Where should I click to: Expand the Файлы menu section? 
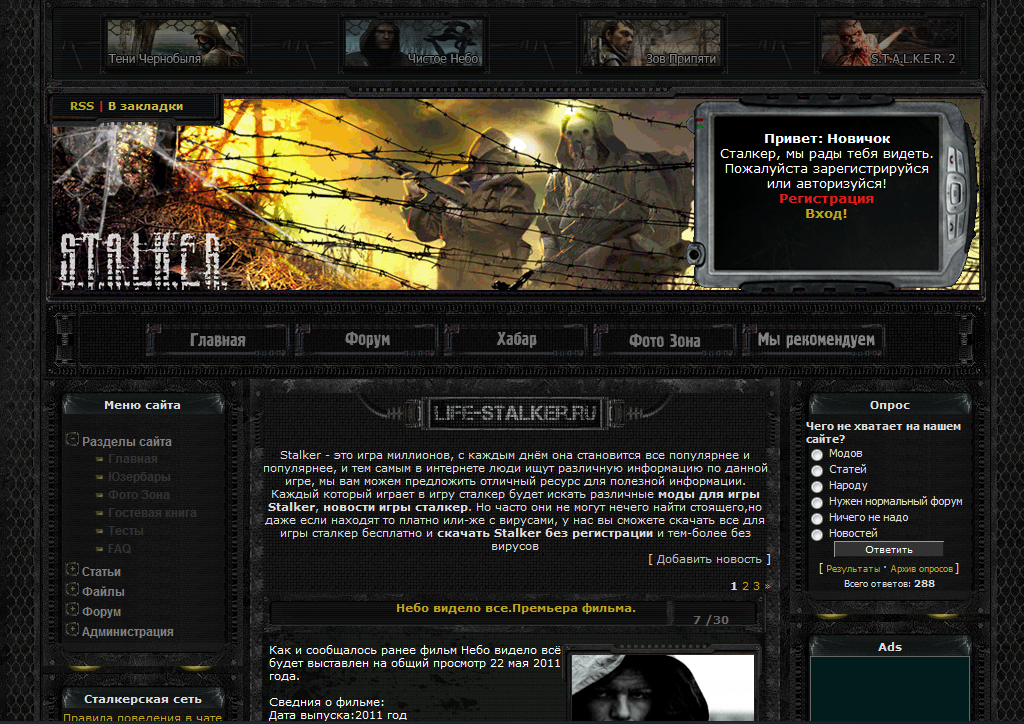(72, 590)
